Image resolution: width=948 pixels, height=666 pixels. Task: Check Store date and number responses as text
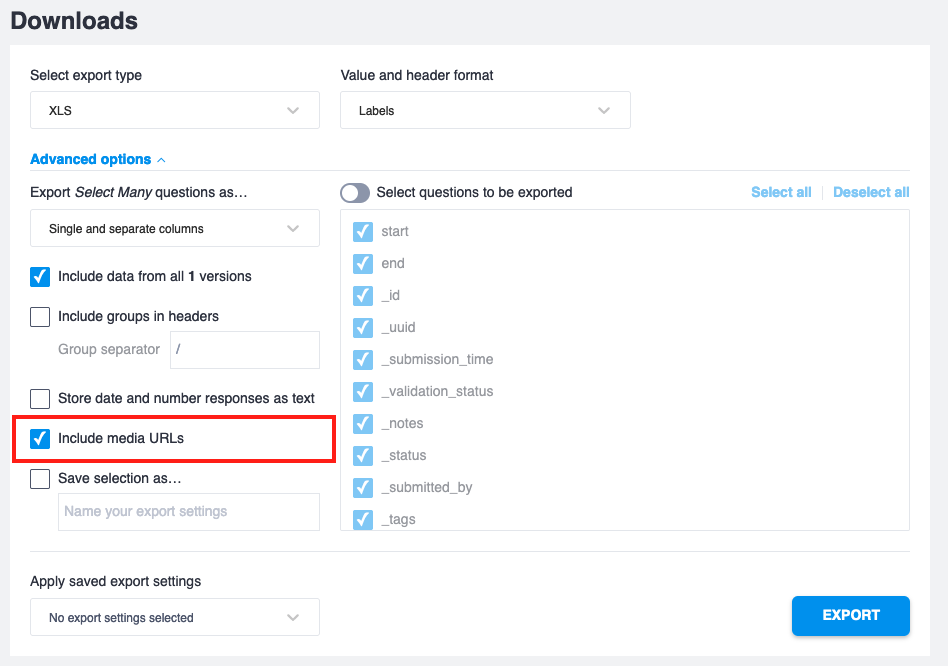(40, 399)
